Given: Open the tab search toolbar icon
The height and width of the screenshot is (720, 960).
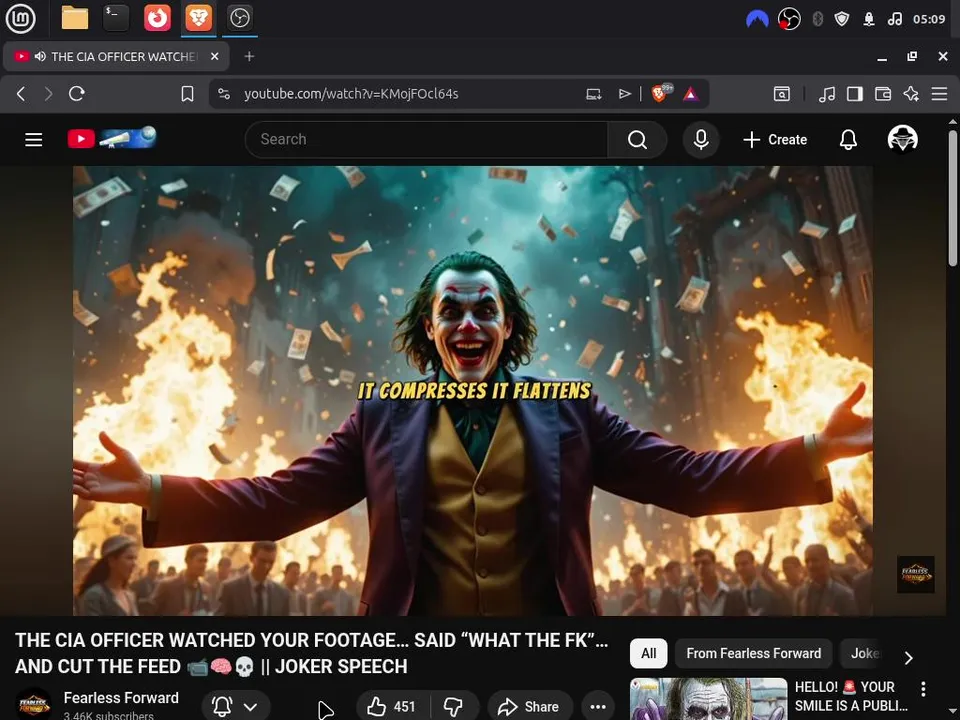Looking at the screenshot, I should click(781, 94).
